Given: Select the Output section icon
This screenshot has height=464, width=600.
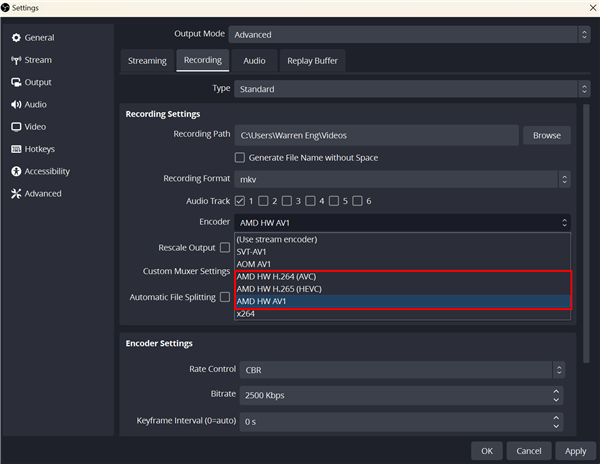Looking at the screenshot, I should coord(16,82).
